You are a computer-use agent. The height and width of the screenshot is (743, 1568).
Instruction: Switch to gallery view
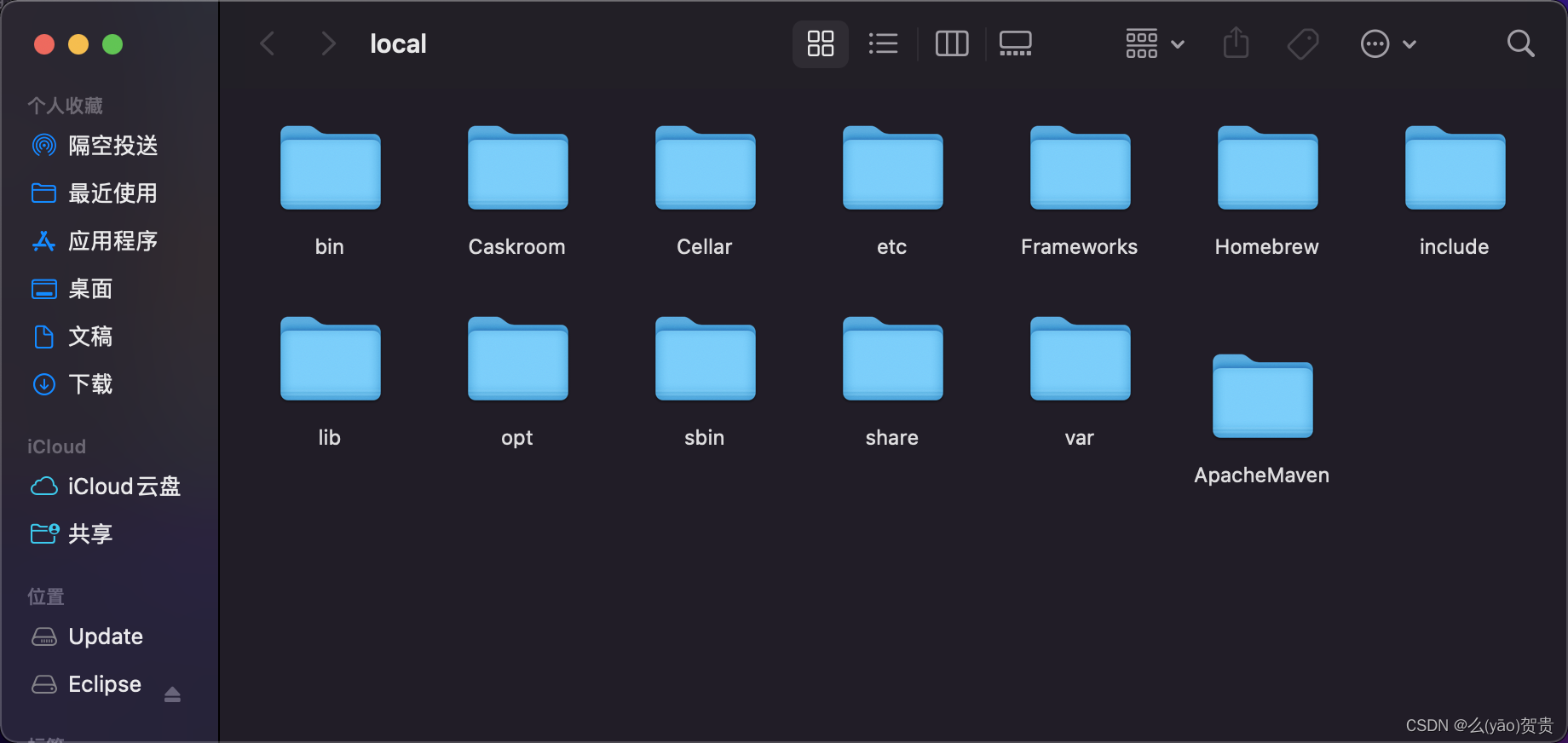[x=1015, y=43]
